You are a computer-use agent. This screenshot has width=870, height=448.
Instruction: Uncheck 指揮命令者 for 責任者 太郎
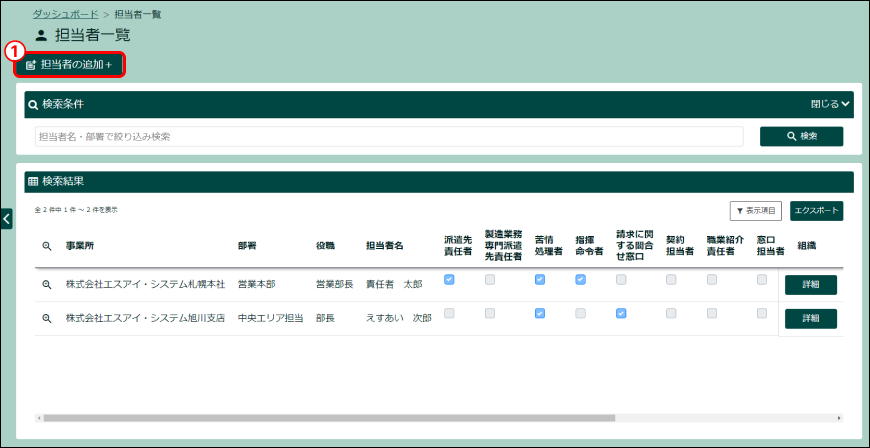click(580, 280)
